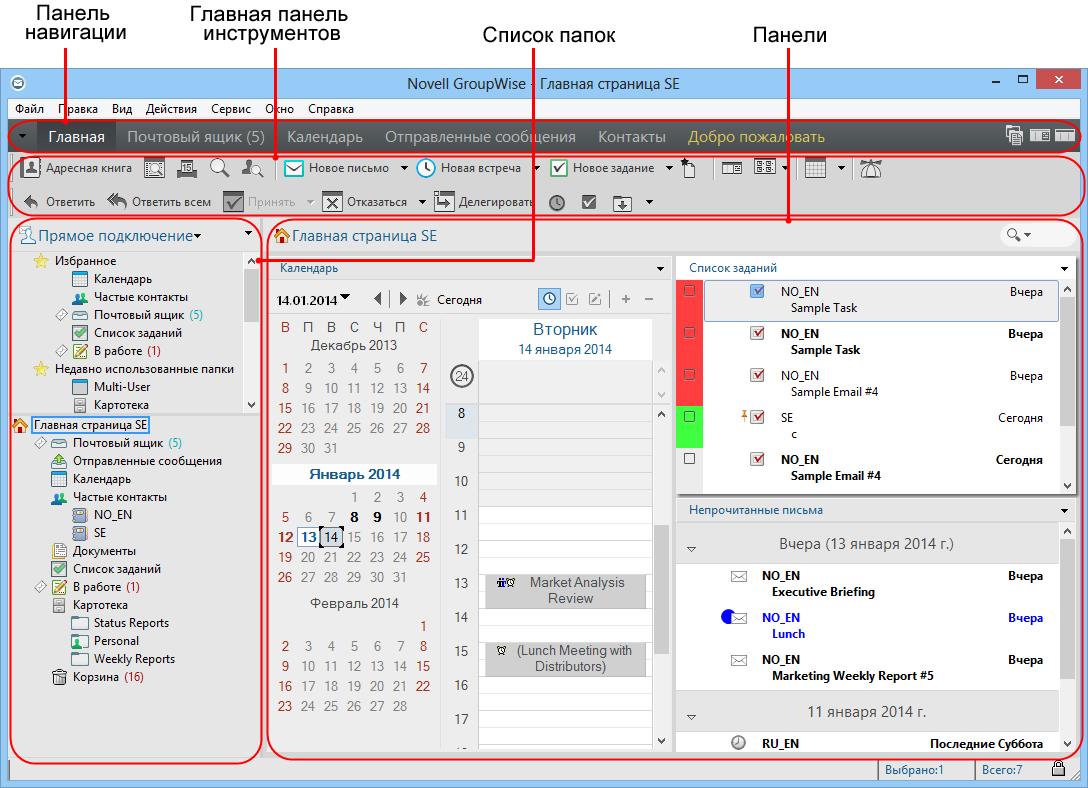
Task: Toggle completion checkbox for SE task
Action: point(757,418)
